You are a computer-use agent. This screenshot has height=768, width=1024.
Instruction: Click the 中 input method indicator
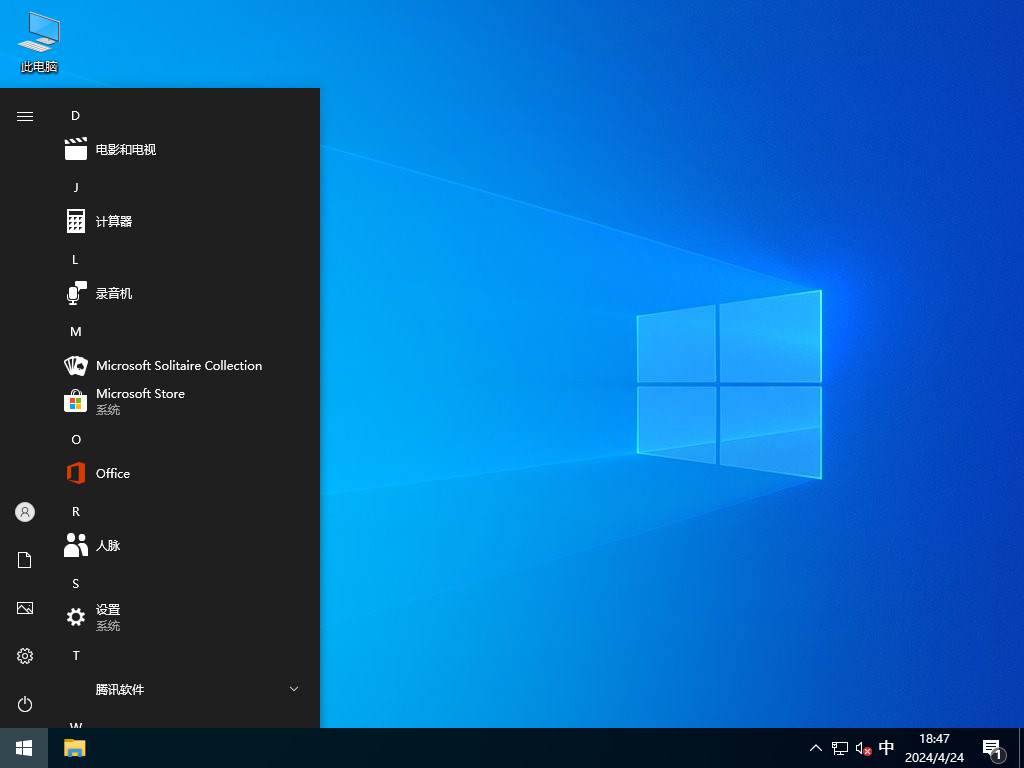pos(886,748)
